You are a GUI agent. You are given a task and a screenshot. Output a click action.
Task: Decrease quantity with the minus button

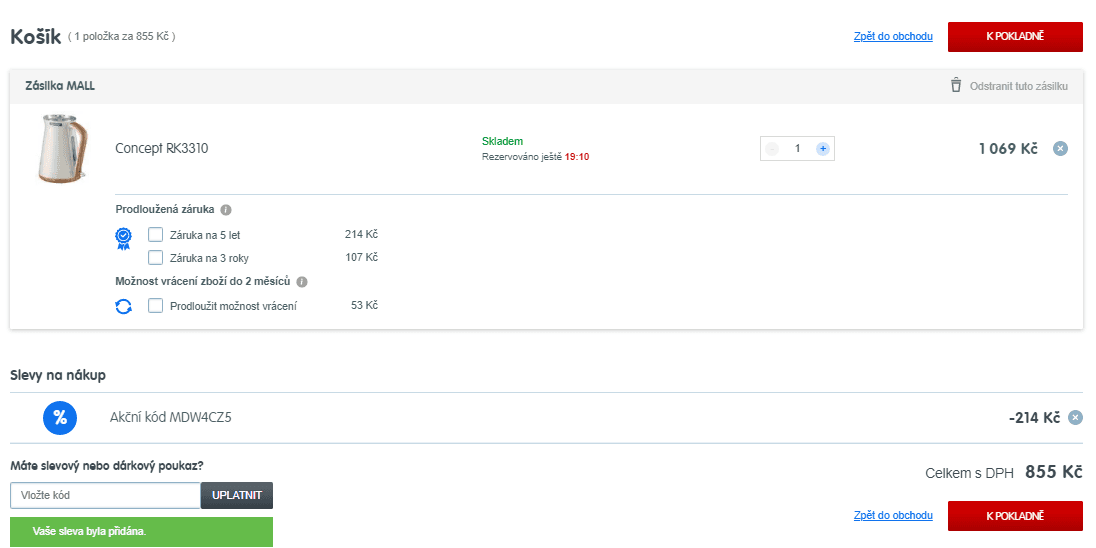(772, 149)
